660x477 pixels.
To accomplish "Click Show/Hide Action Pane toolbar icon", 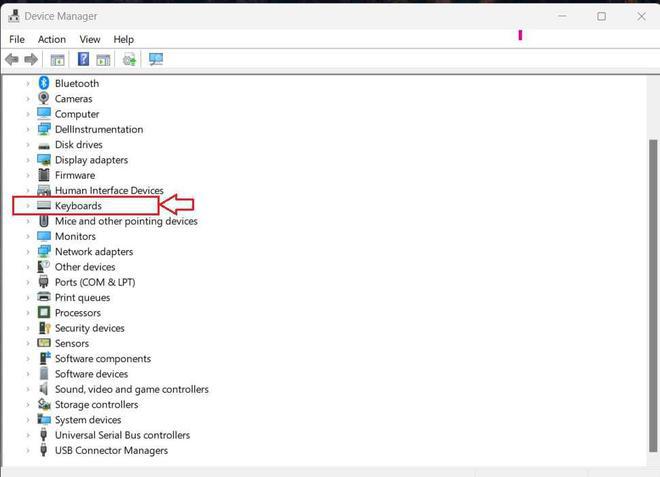I will (103, 60).
